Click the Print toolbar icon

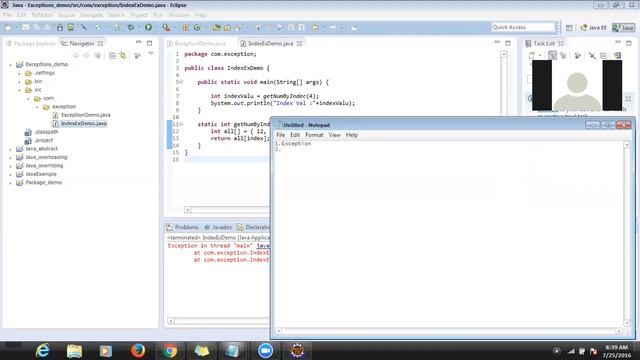coord(47,27)
